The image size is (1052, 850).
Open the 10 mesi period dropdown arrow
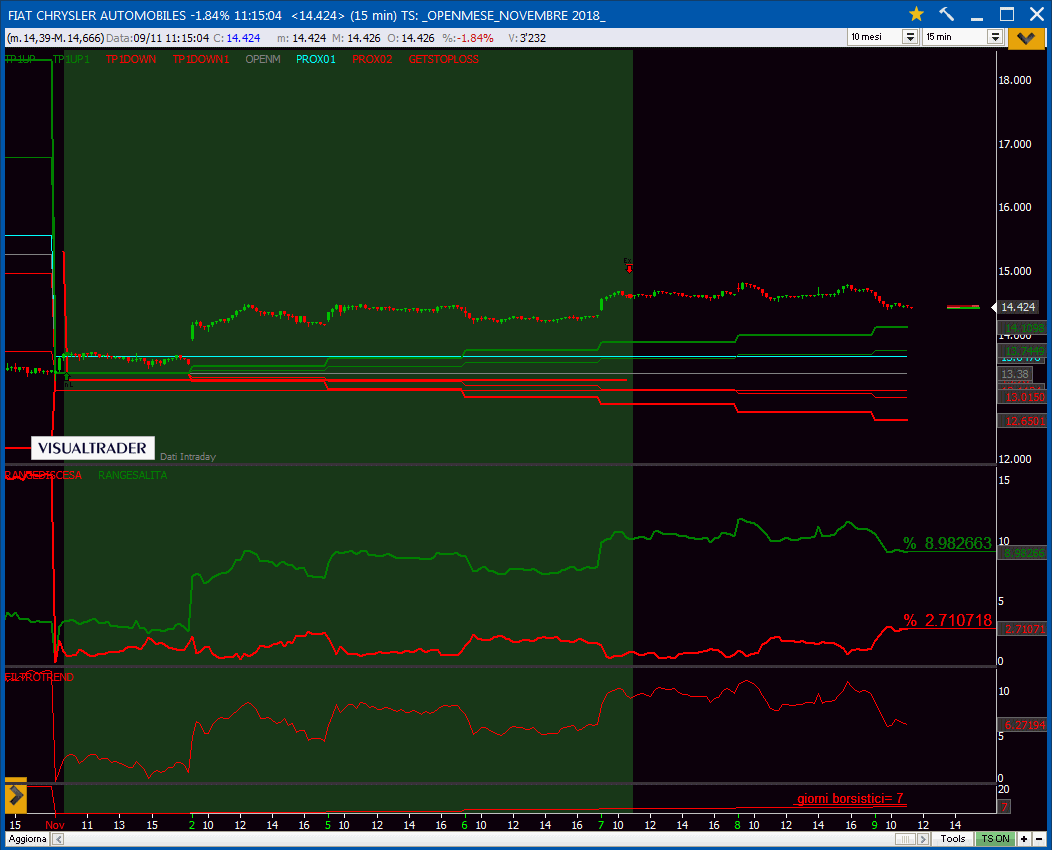coord(910,37)
